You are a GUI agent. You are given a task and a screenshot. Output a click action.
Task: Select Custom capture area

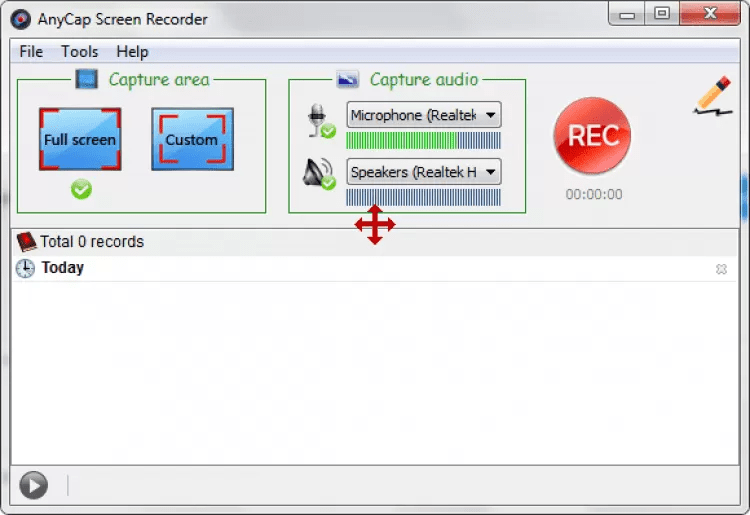click(192, 139)
